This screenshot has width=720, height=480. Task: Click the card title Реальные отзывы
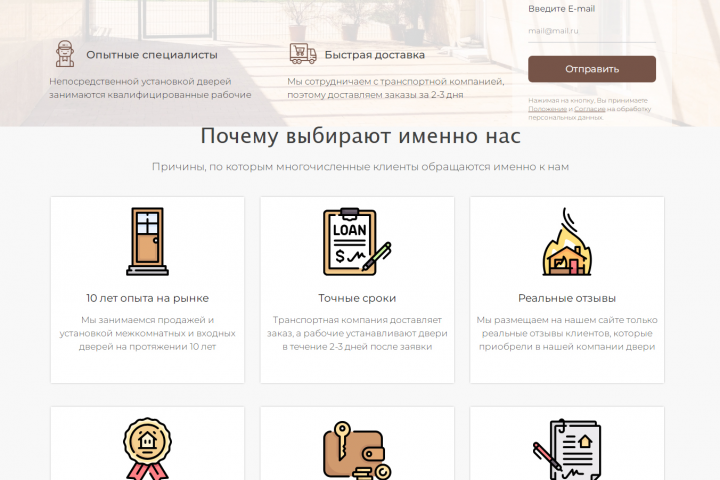click(x=567, y=298)
